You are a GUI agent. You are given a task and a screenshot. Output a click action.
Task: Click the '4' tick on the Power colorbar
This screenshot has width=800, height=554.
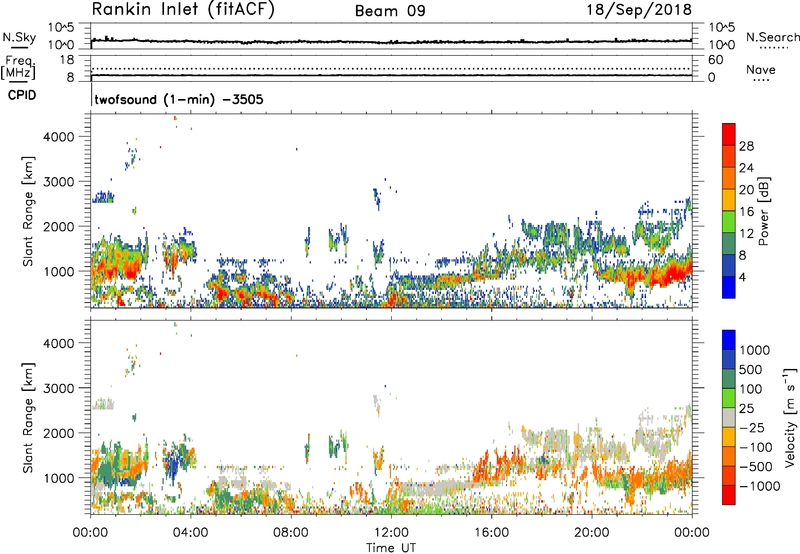[742, 278]
